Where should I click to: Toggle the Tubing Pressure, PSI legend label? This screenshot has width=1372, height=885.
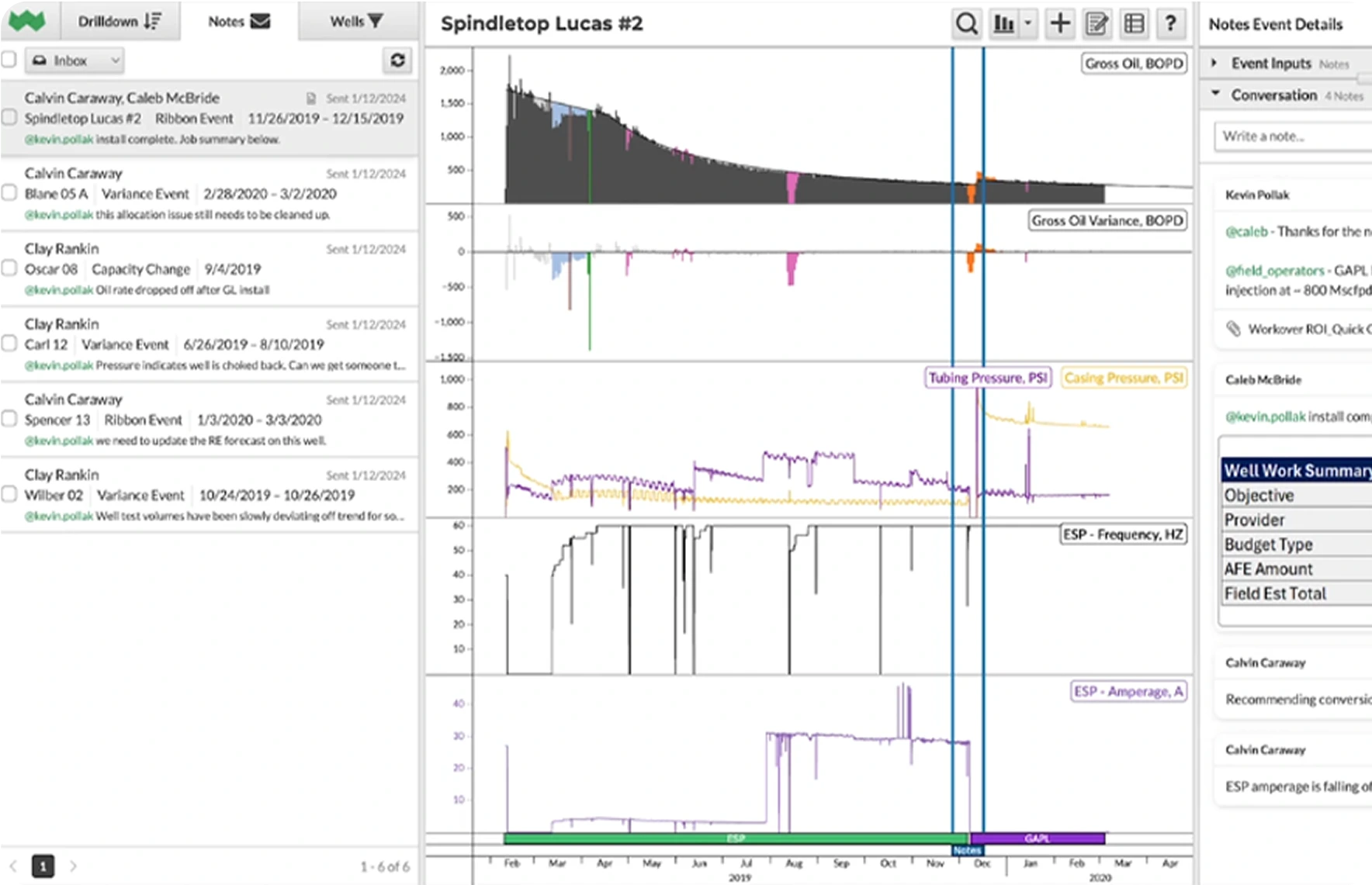987,378
